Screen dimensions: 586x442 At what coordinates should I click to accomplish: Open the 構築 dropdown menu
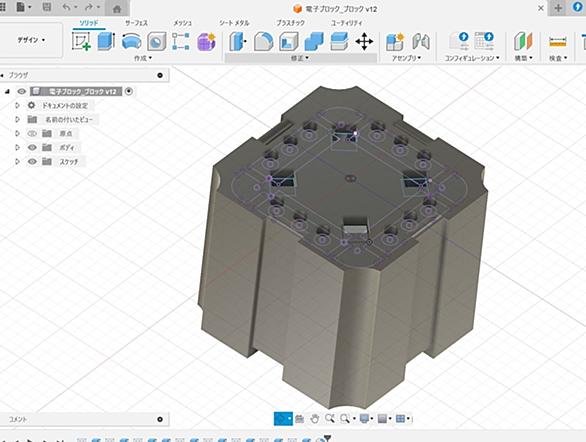pos(524,58)
